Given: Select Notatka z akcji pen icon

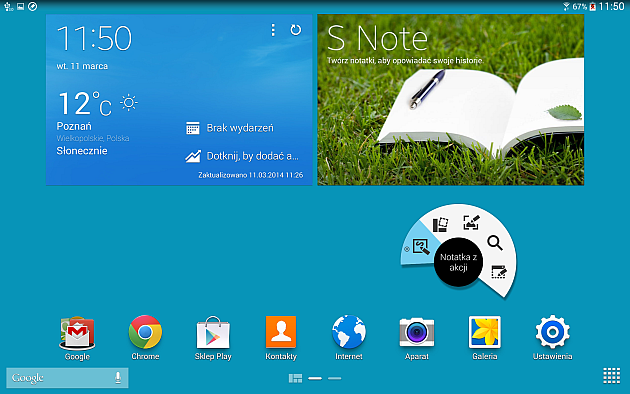Looking at the screenshot, I should 421,247.
